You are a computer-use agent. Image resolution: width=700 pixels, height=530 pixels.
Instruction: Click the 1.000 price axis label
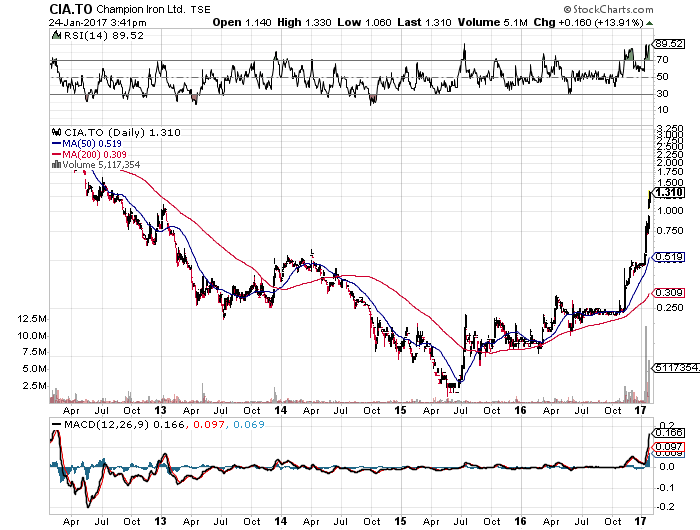point(670,211)
